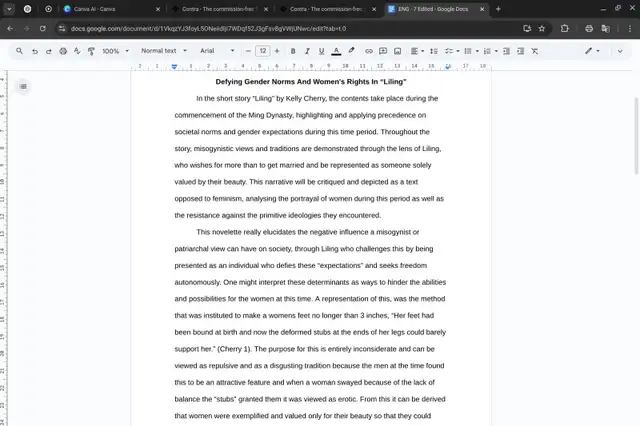Close the Canva AI tab
The width and height of the screenshot is (640, 426).
(x=158, y=9)
